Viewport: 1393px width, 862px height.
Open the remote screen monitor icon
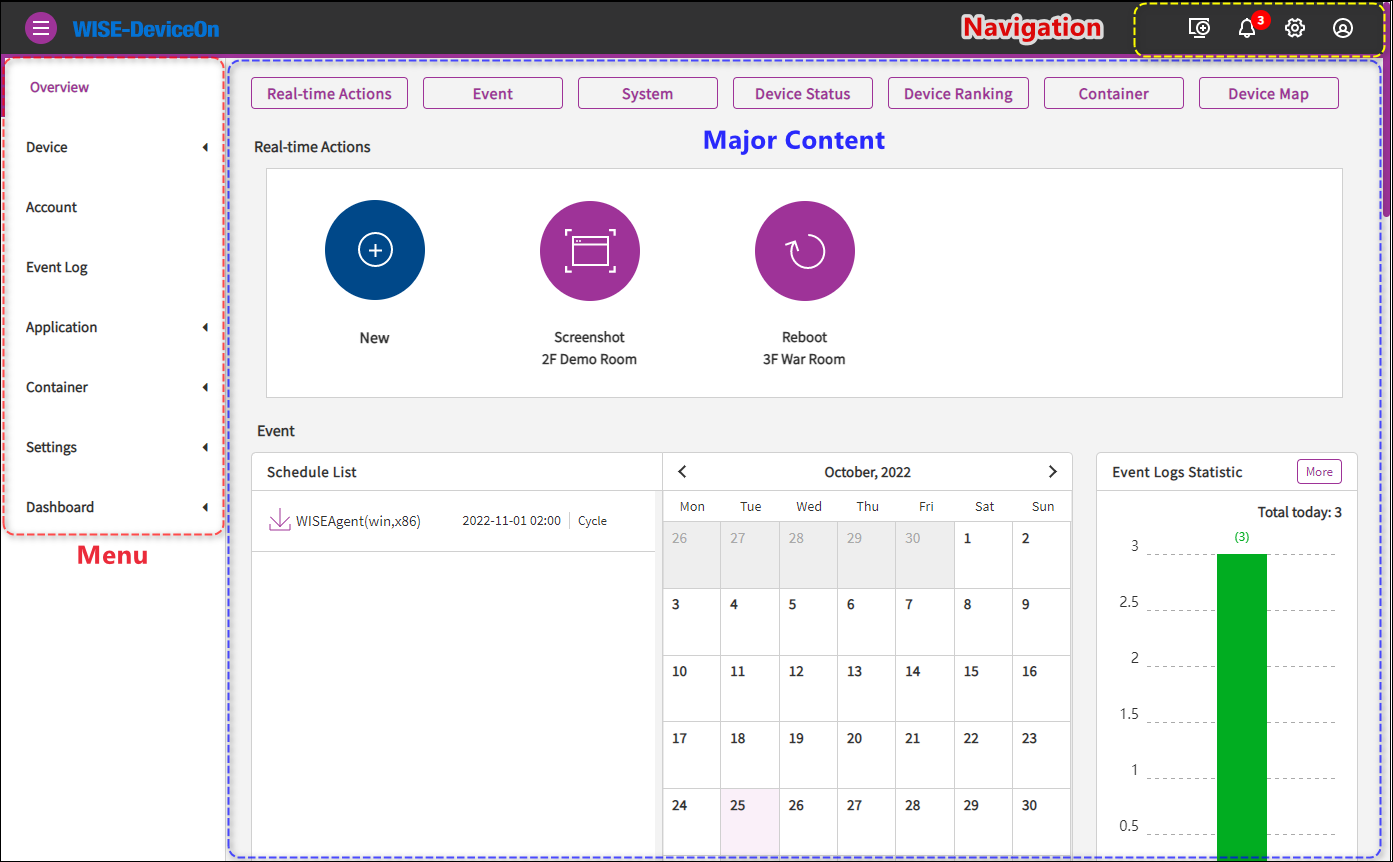click(x=1198, y=28)
